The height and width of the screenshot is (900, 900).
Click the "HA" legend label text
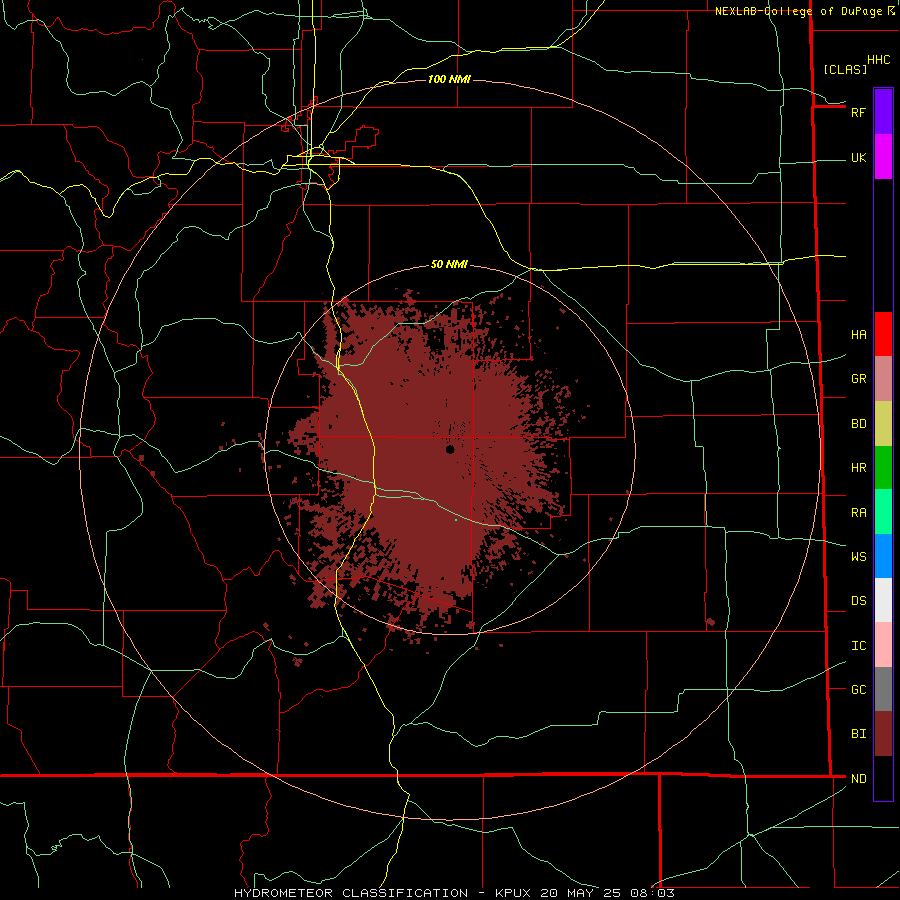(859, 334)
